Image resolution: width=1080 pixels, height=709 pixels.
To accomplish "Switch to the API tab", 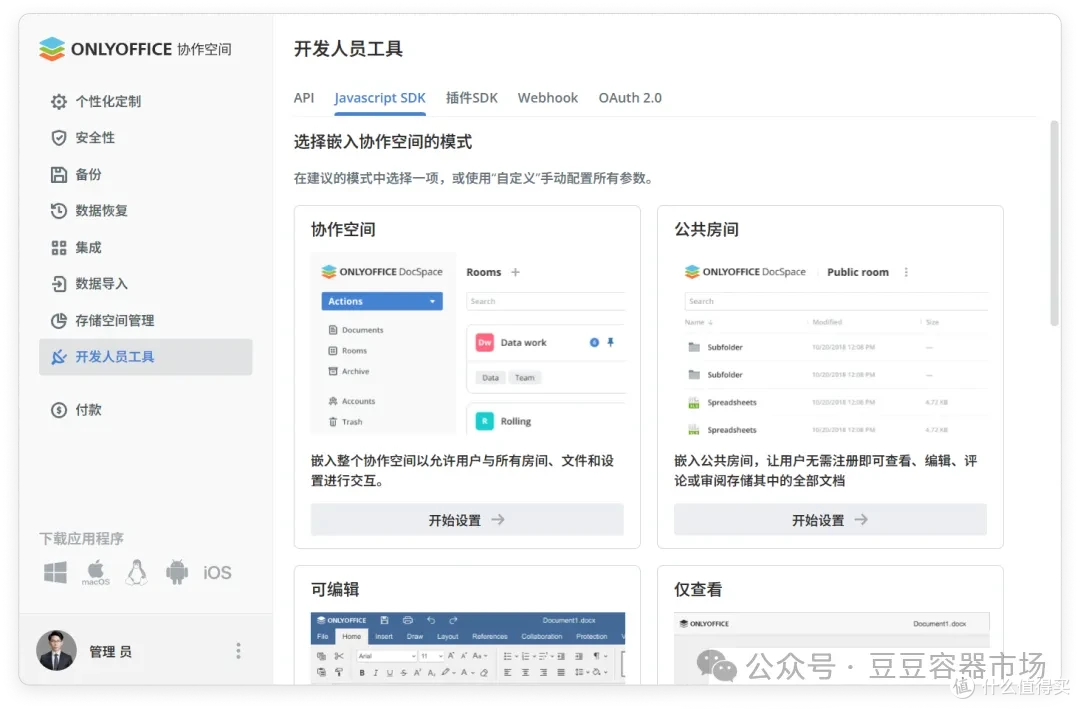I will (x=304, y=98).
